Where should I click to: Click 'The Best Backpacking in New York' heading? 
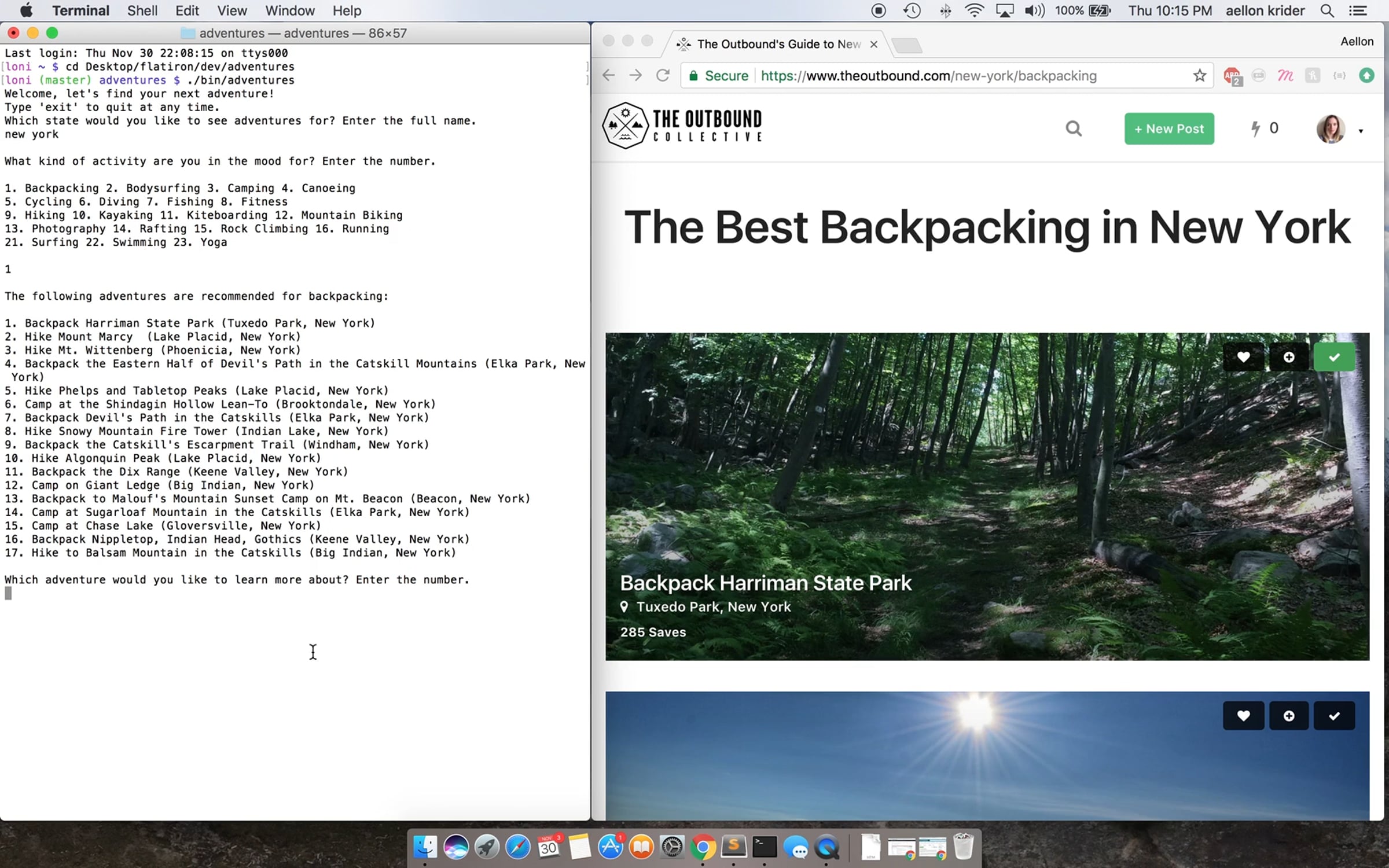[987, 227]
